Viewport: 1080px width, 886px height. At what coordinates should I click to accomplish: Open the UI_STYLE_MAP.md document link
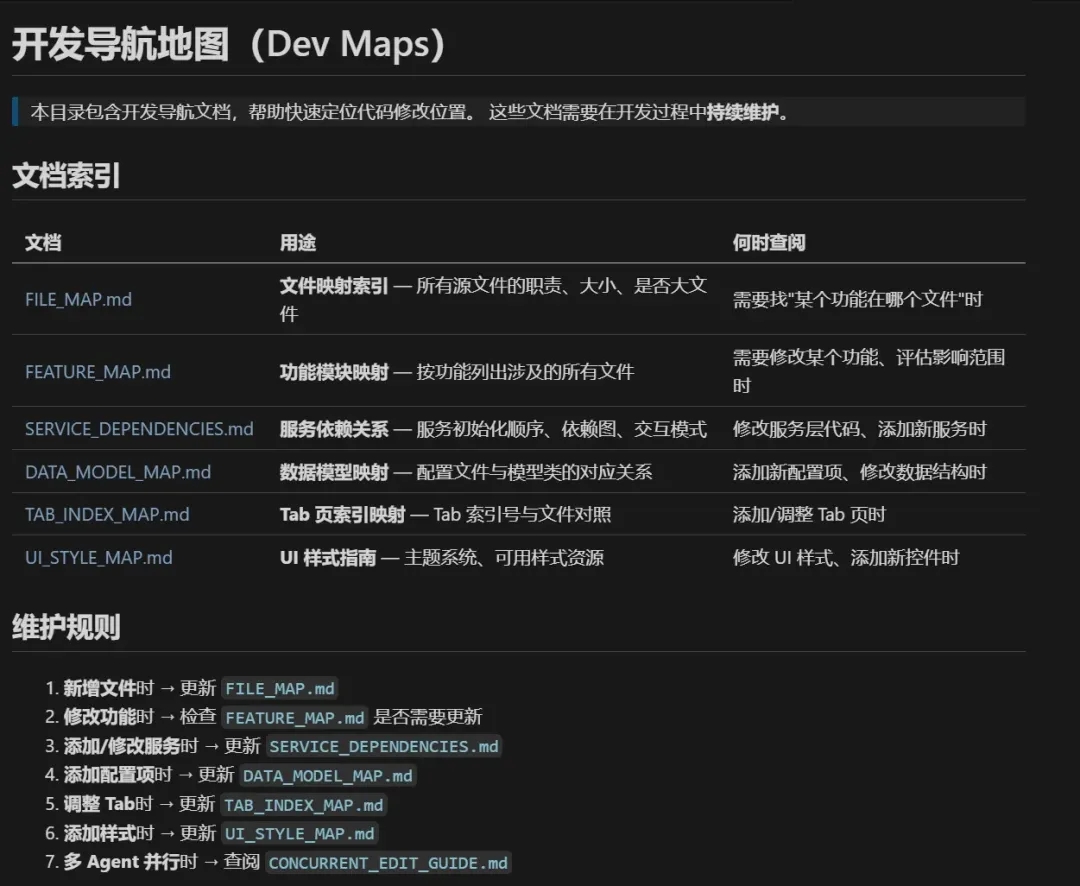98,558
